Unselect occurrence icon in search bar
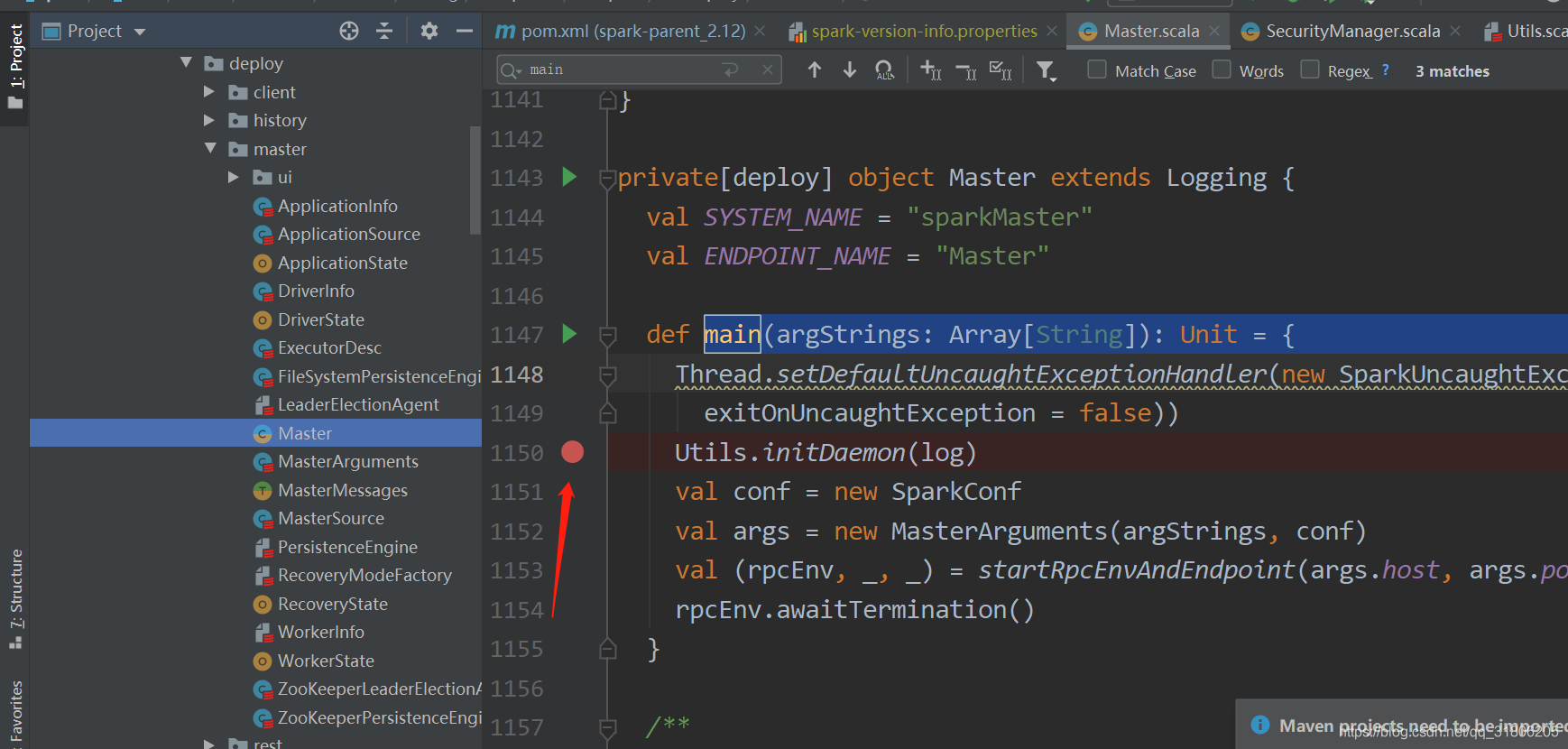 (966, 70)
